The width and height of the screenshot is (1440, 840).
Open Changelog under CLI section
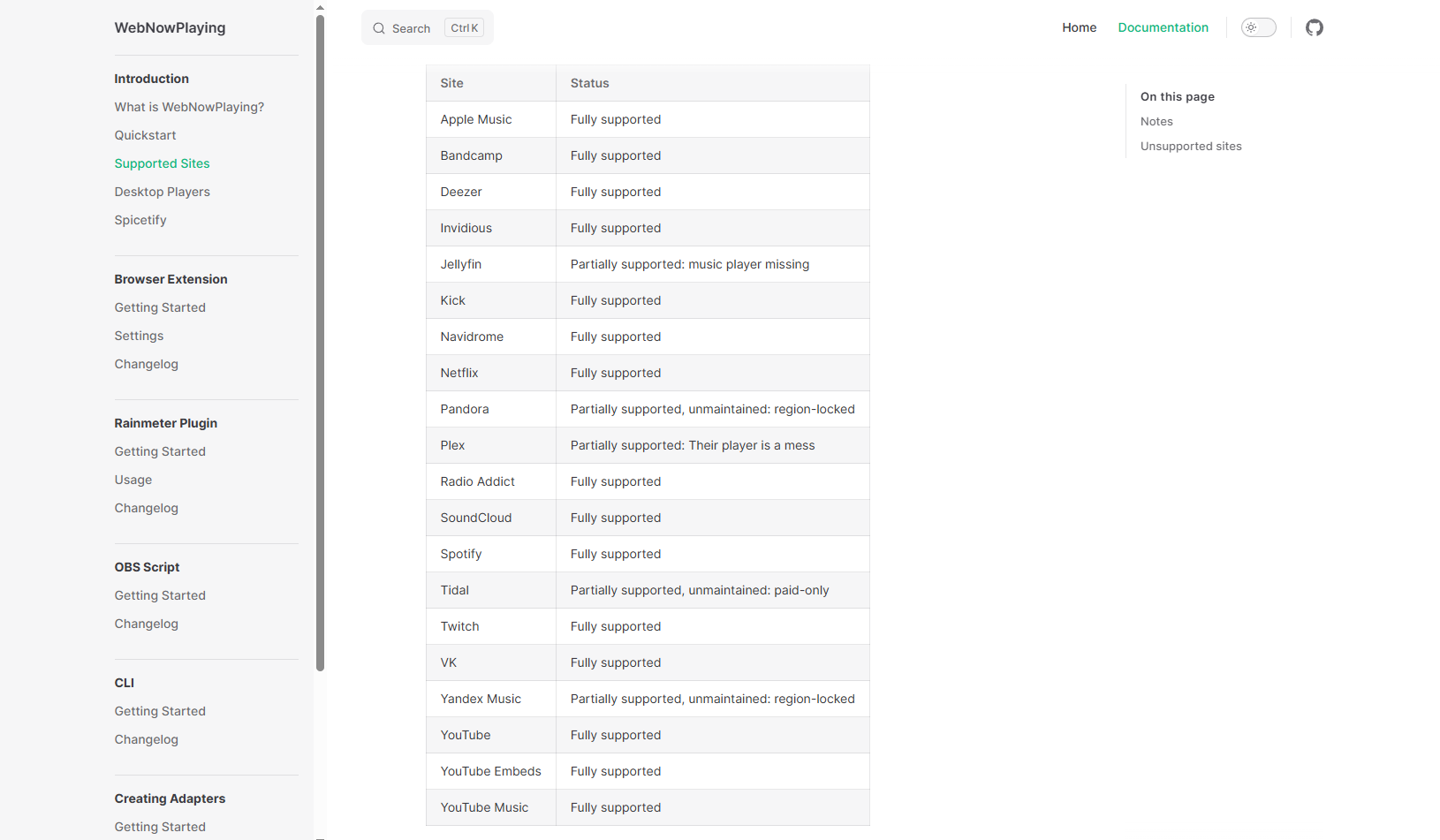click(146, 739)
